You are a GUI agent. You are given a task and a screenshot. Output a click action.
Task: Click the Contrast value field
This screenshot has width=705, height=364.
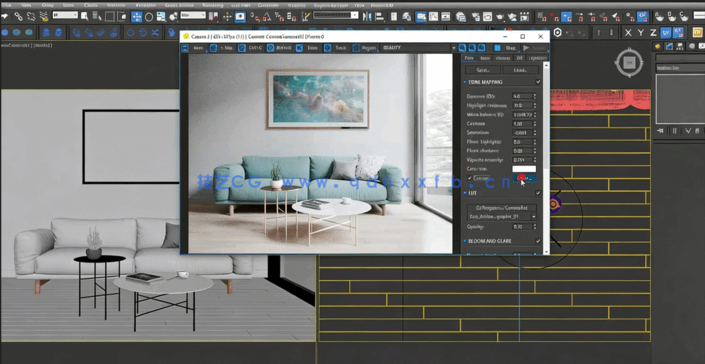(522, 124)
